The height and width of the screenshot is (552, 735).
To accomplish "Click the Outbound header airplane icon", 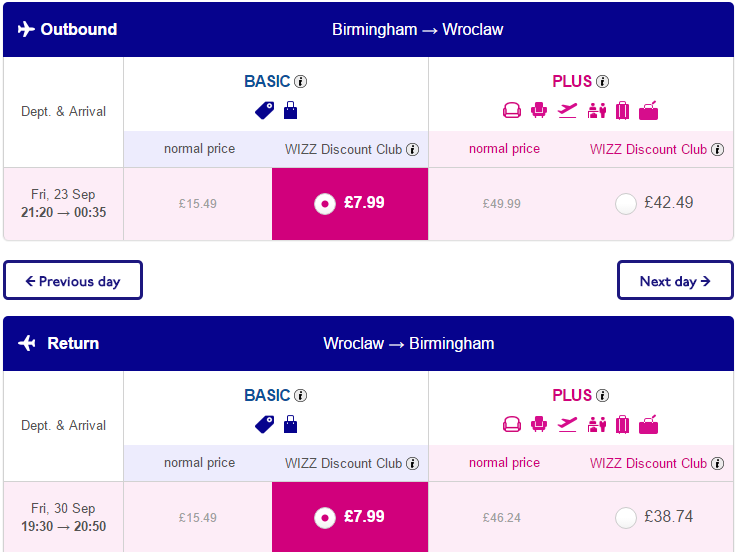I will [26, 29].
